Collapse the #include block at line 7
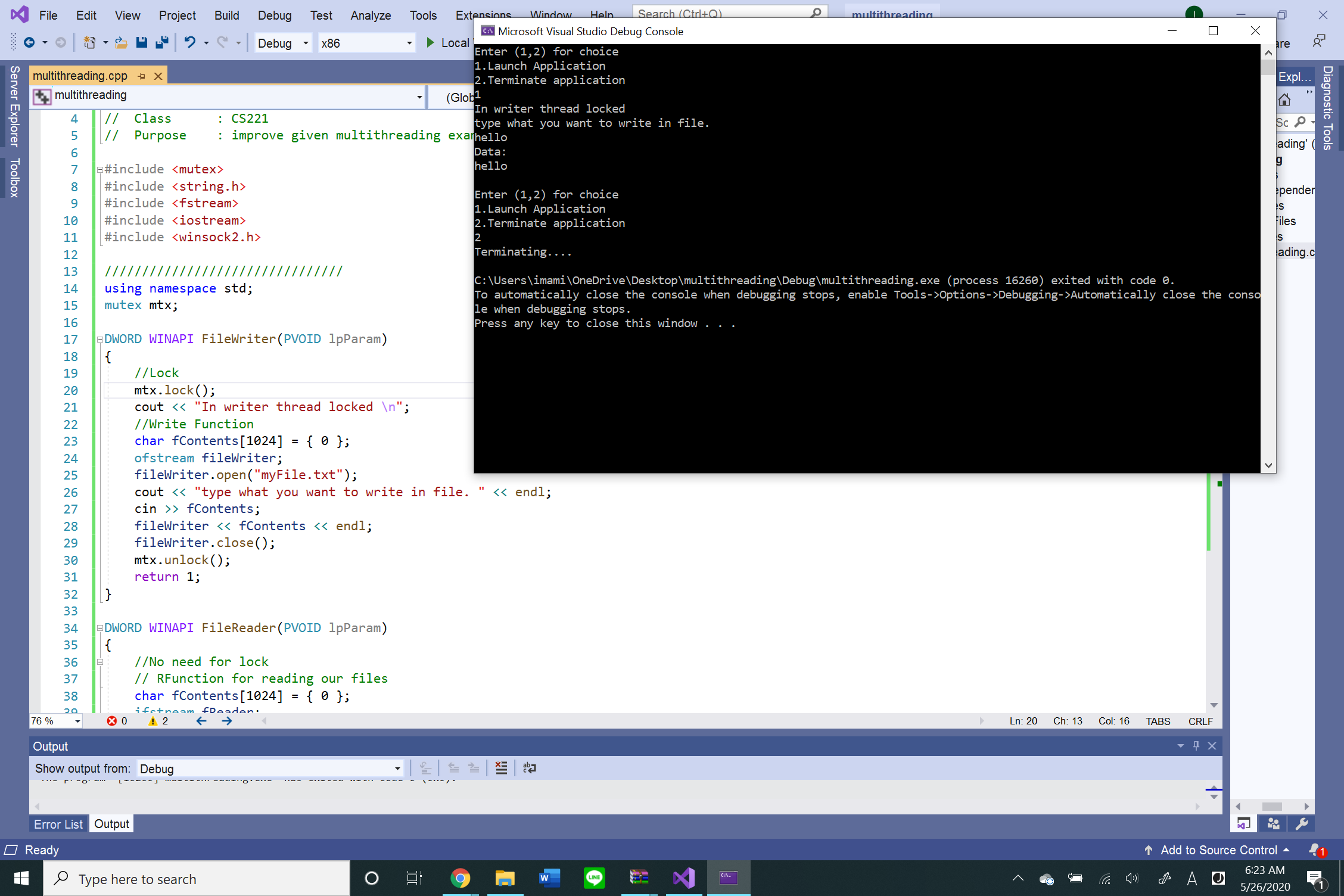Viewport: 1344px width, 896px height. 100,169
